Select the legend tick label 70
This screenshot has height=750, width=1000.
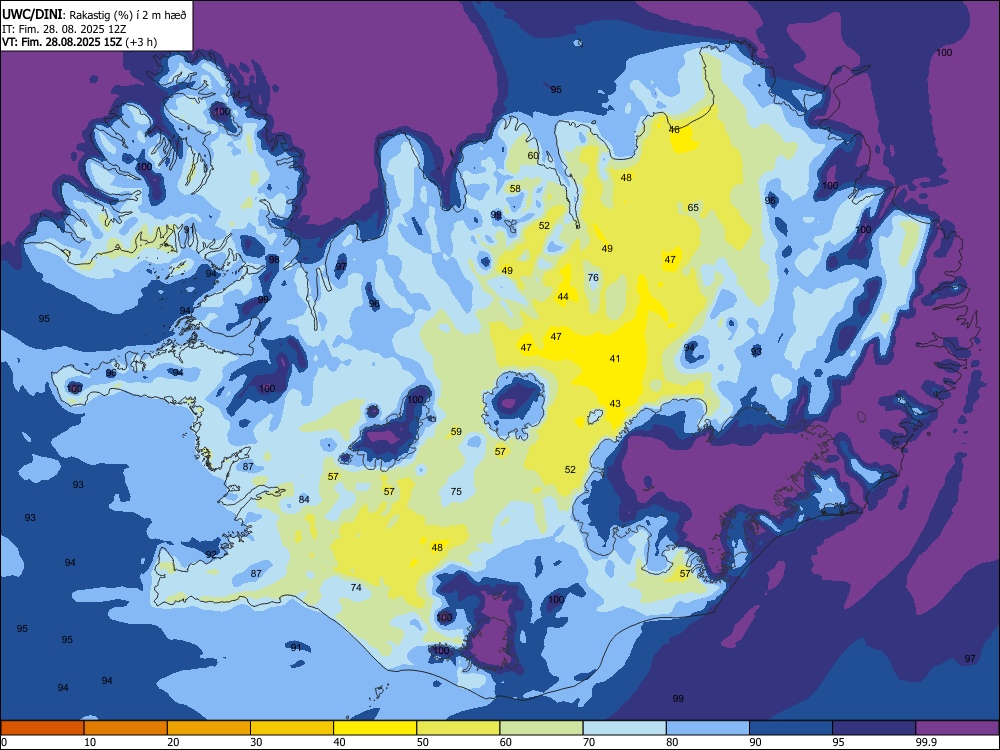coord(589,742)
